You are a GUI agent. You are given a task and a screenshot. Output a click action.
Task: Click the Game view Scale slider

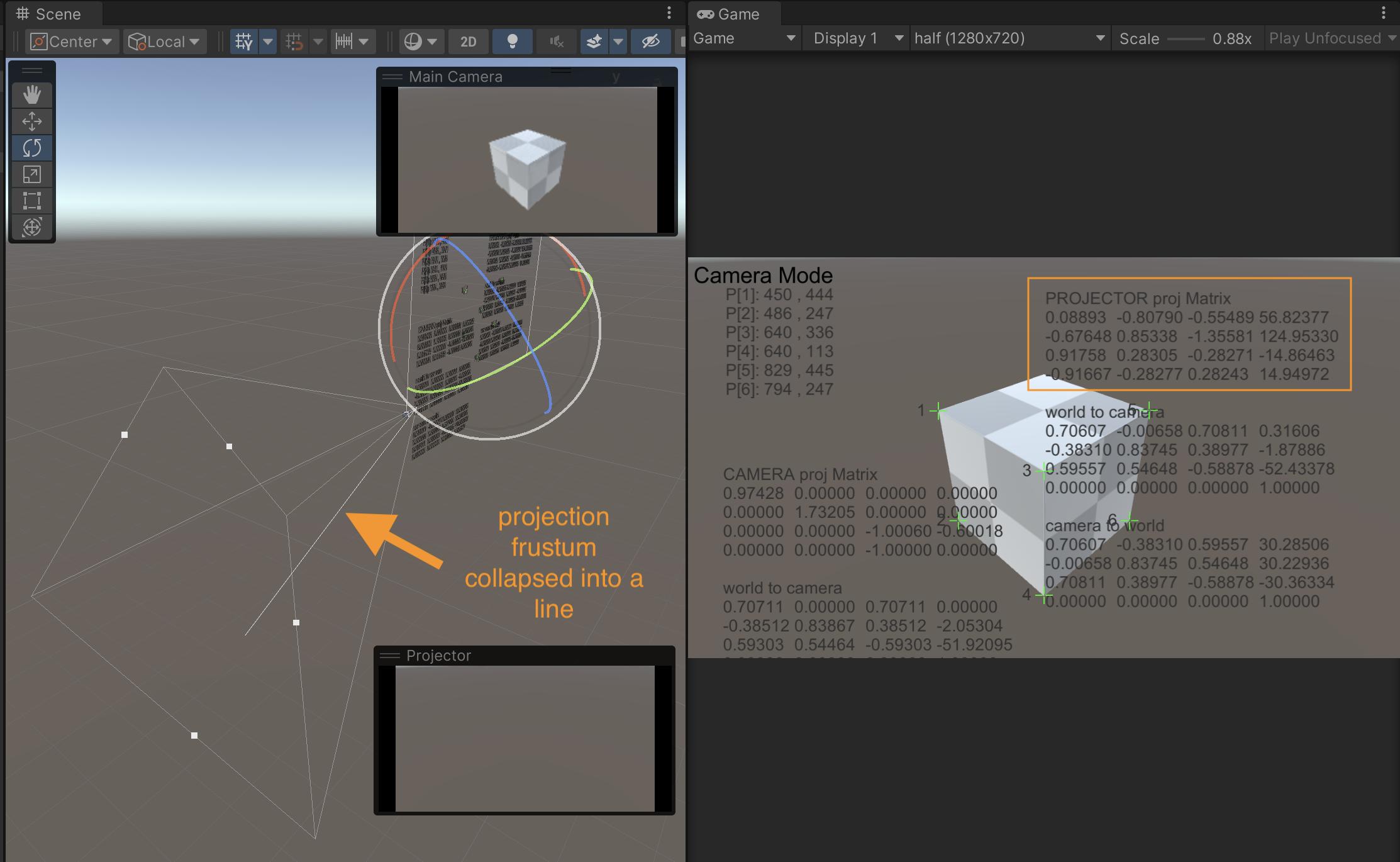tap(1186, 39)
